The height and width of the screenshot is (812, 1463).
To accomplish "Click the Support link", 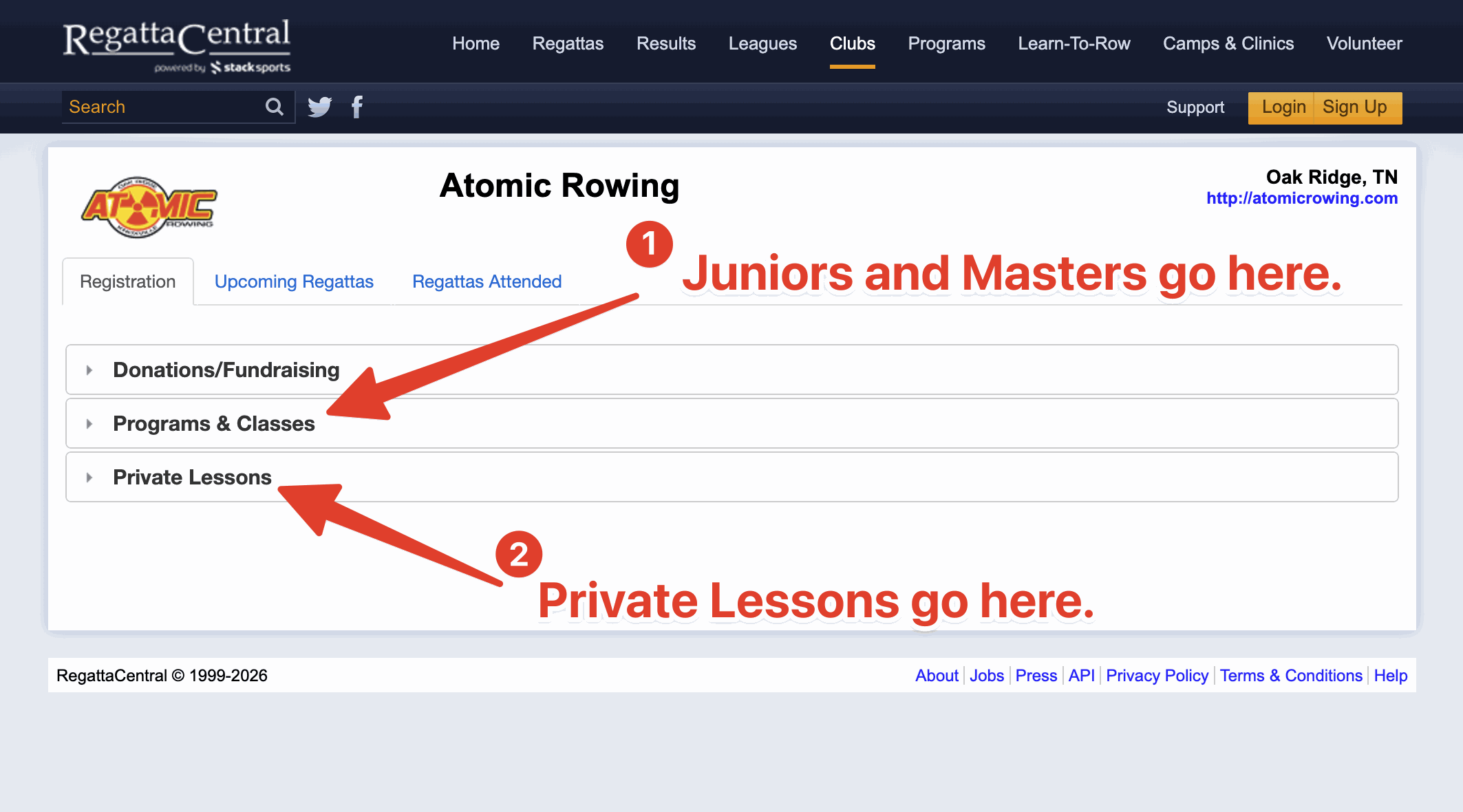I will 1195,107.
